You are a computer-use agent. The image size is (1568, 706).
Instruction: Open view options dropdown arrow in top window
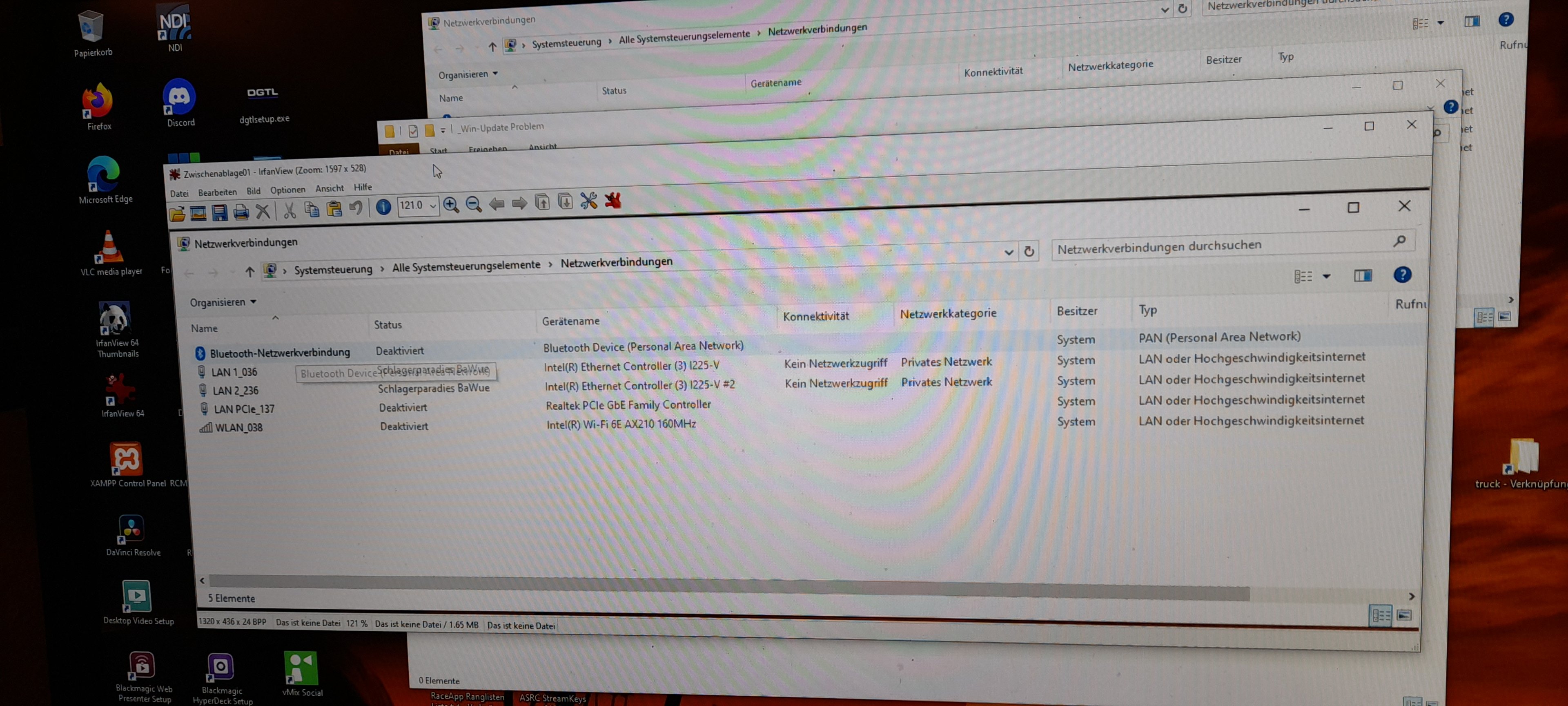[x=1440, y=22]
